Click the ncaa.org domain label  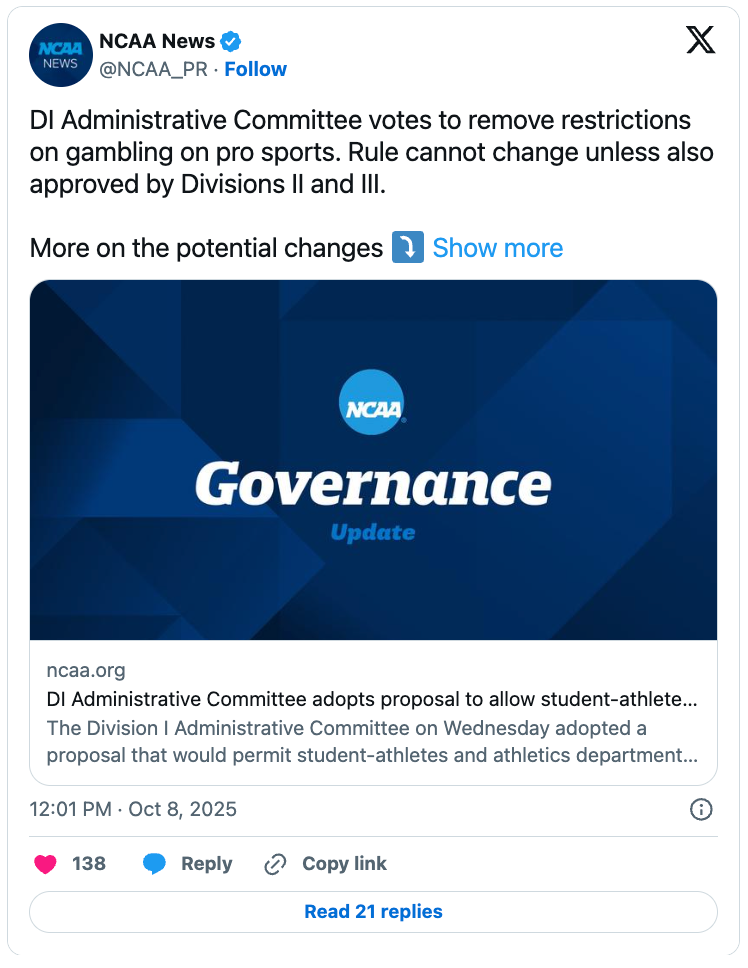pyautogui.click(x=86, y=670)
